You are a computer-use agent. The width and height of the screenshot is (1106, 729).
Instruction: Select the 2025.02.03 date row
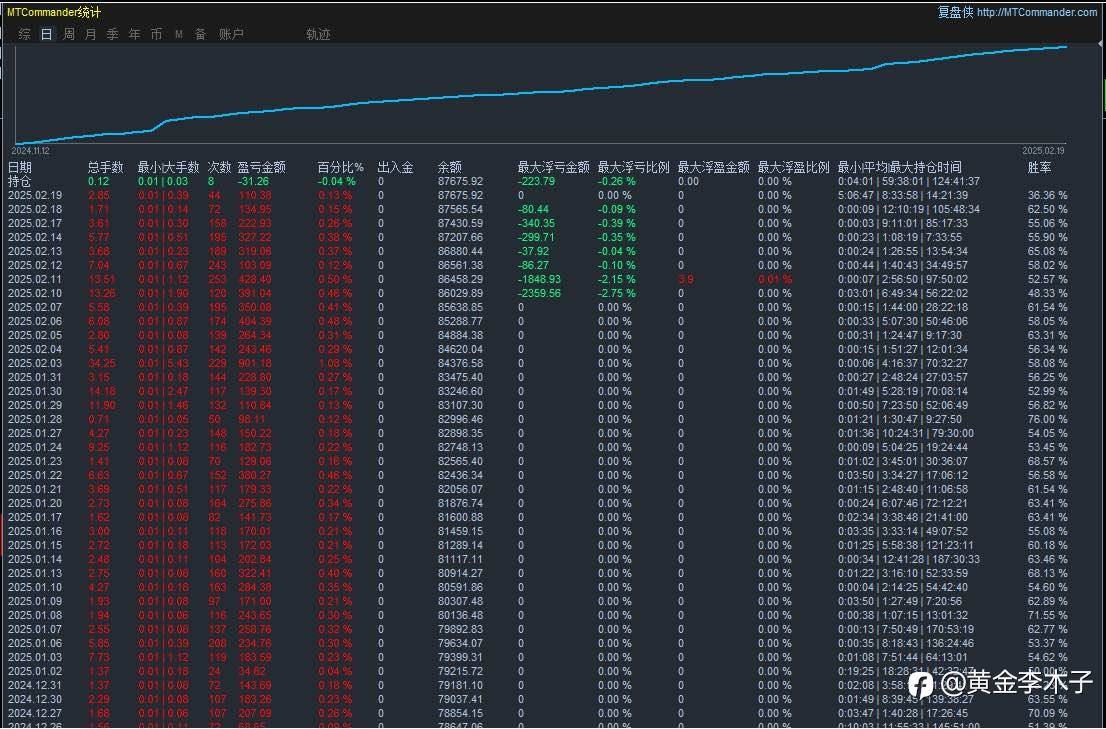pyautogui.click(x=35, y=363)
